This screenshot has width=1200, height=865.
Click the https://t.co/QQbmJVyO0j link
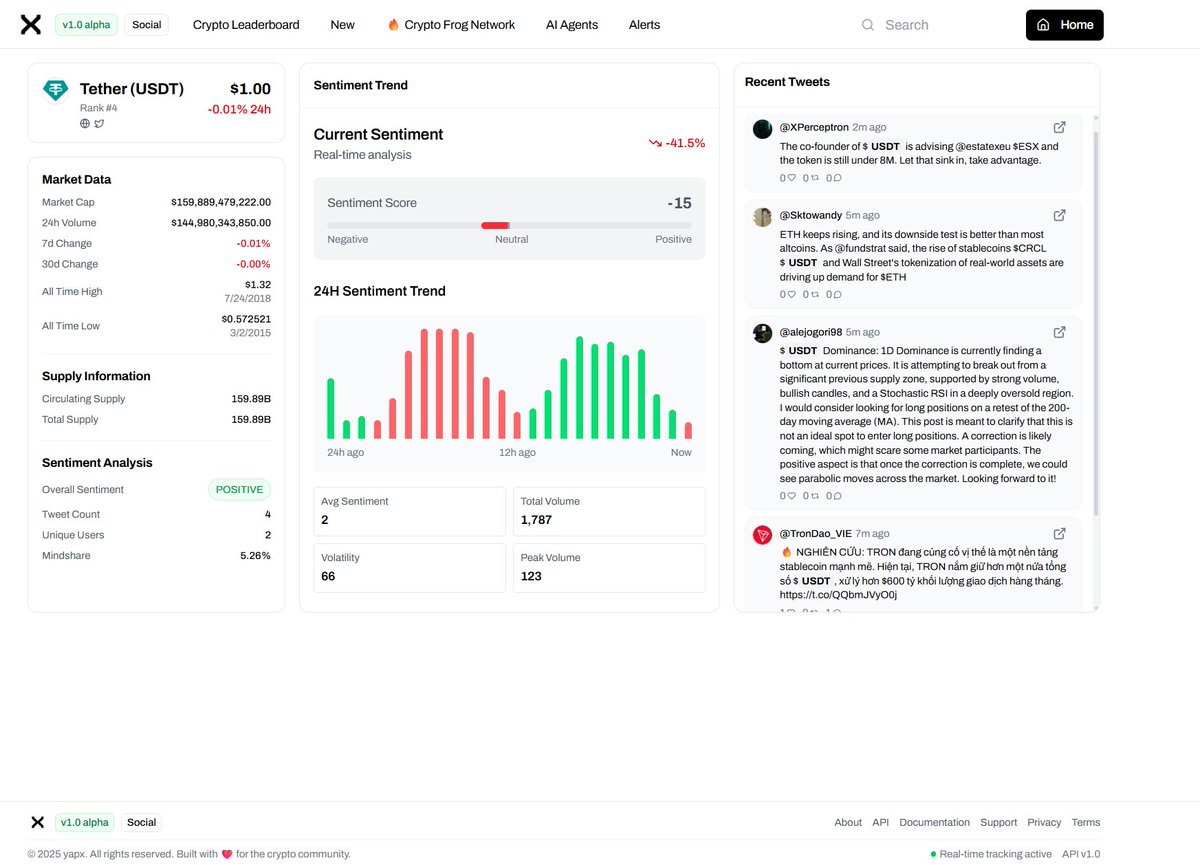(838, 595)
